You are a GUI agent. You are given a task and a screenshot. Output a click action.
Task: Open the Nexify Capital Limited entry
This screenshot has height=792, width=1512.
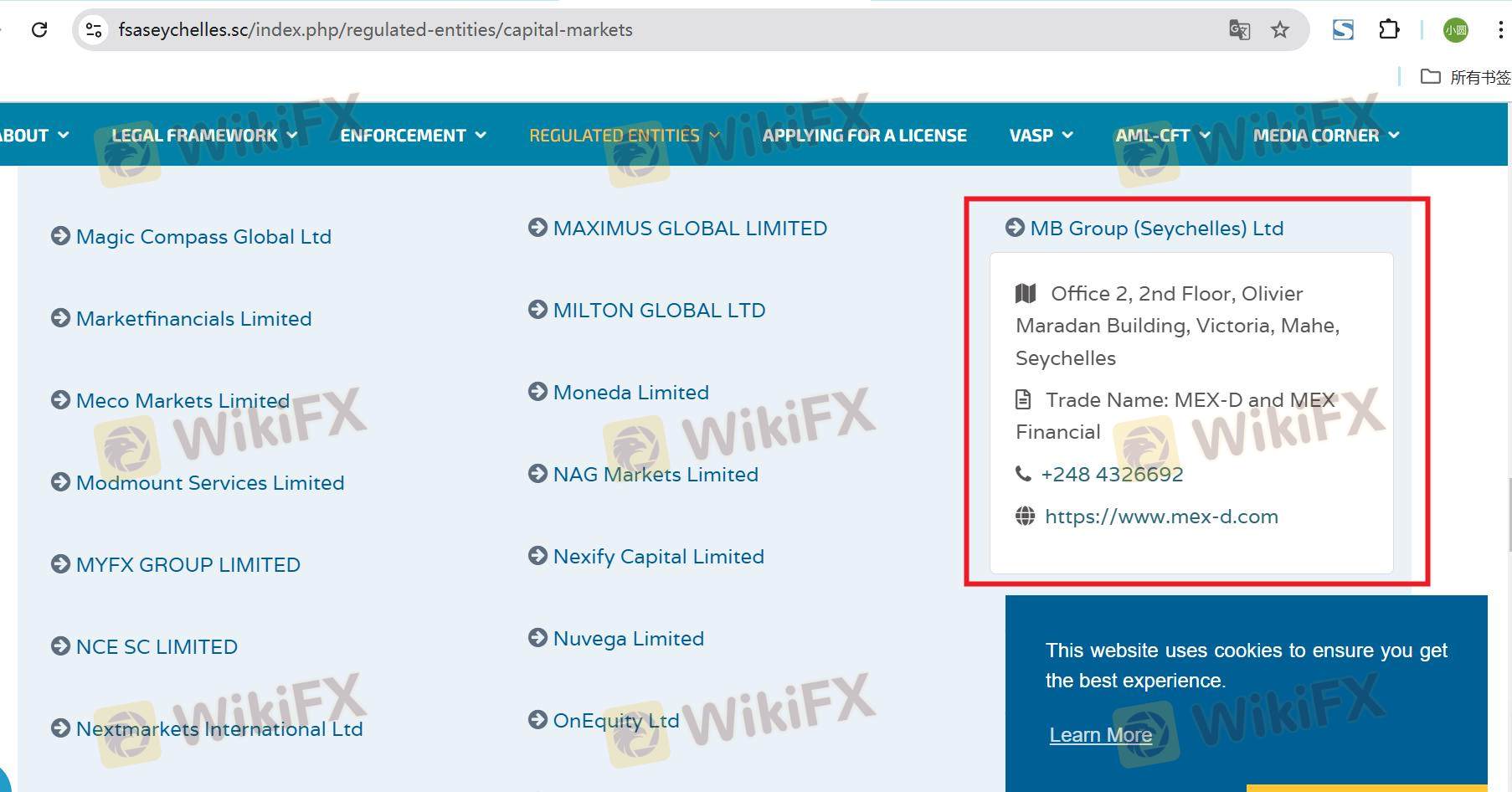point(659,557)
